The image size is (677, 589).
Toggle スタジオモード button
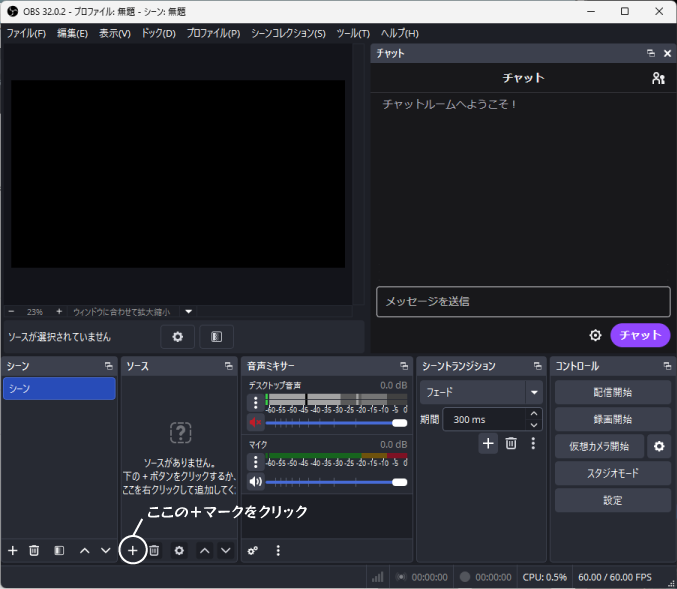point(612,473)
